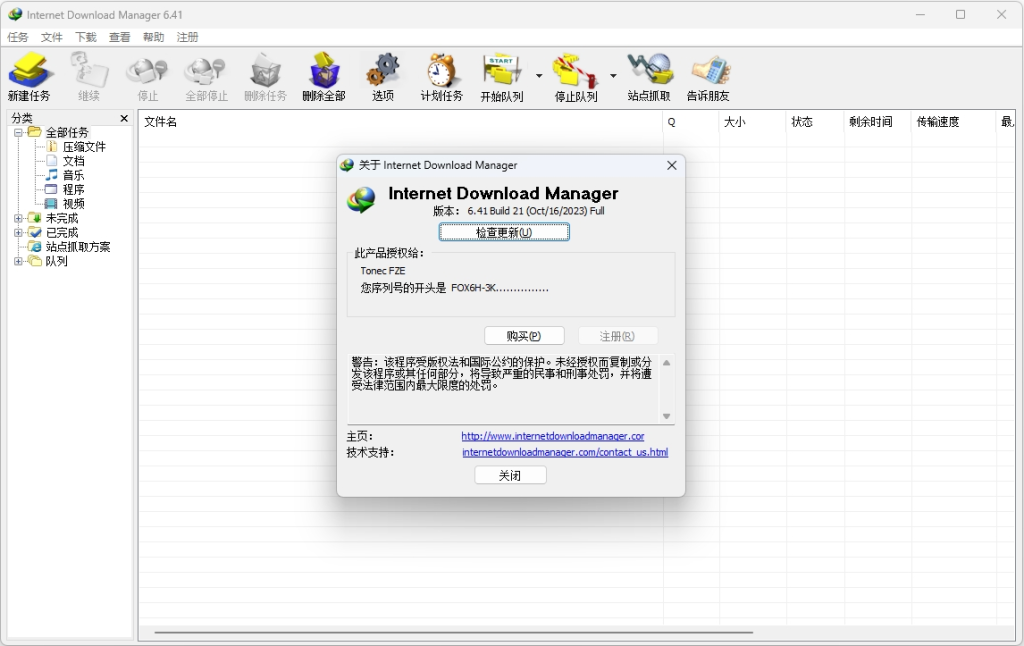Screen dimensions: 1024x646
Task: Open the internetdownloadmanager.com homepage link
Action: (553, 436)
